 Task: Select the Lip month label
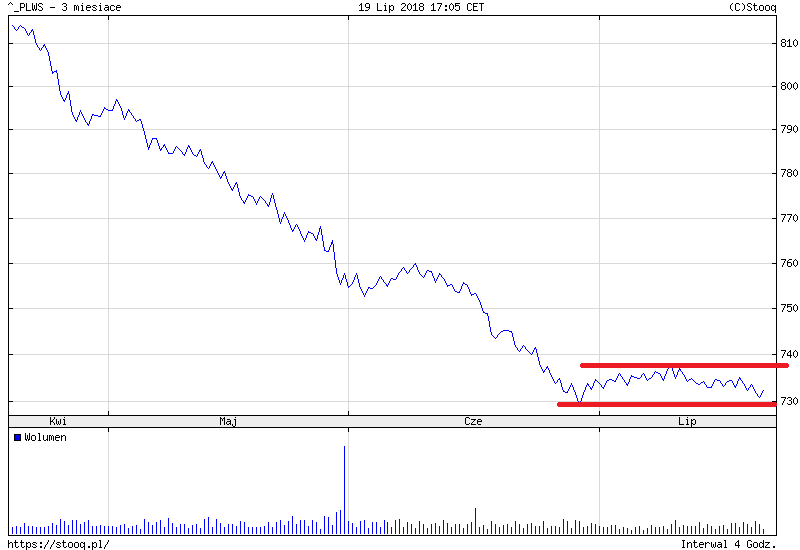[687, 422]
